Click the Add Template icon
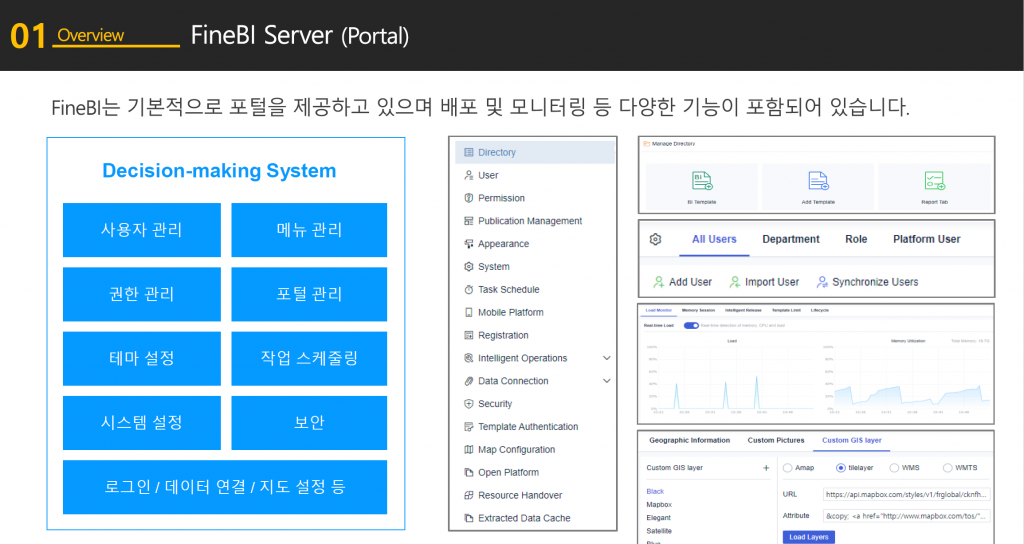This screenshot has height=544, width=1024. coord(817,181)
